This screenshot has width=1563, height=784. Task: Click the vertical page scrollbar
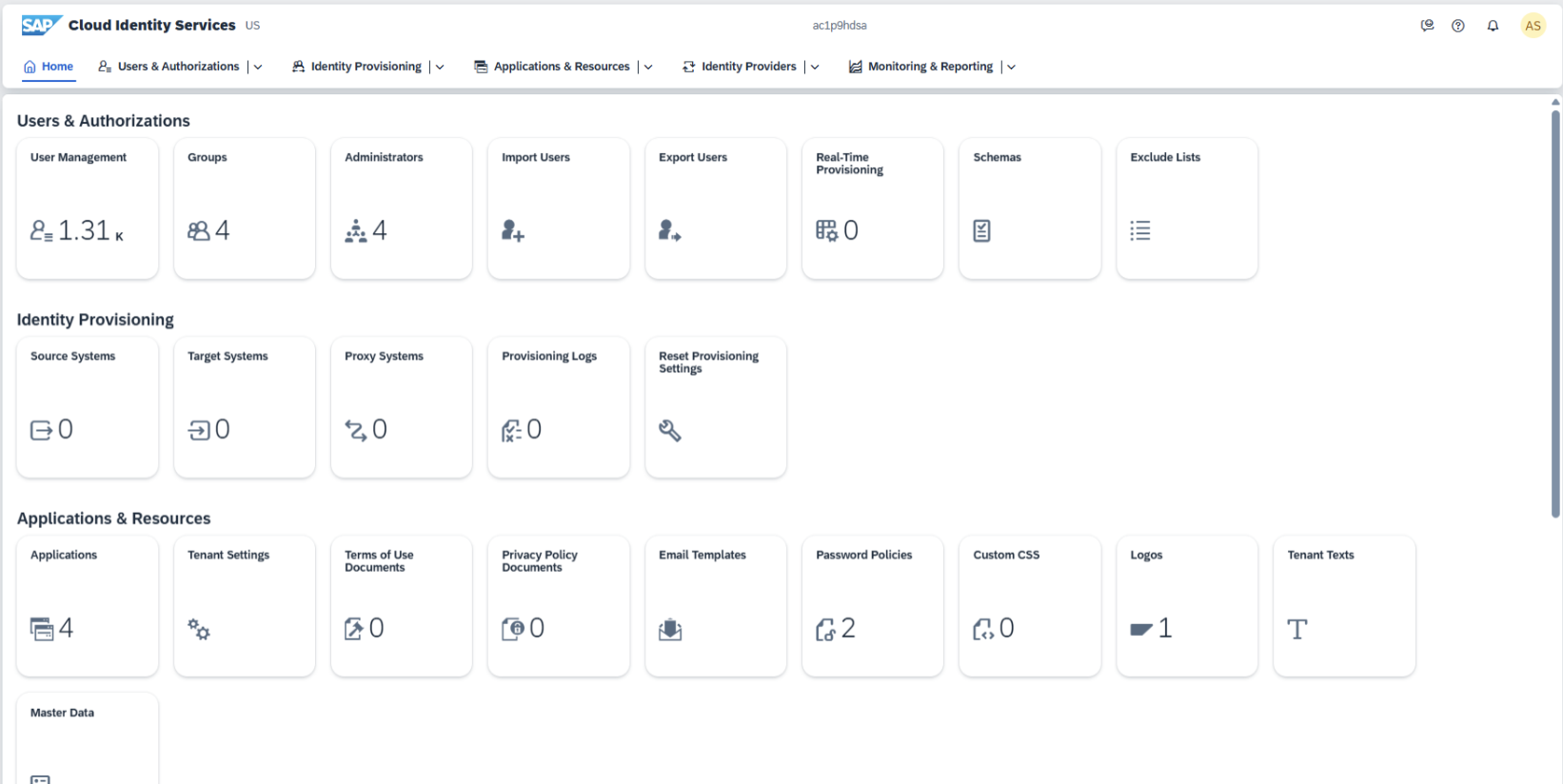coord(1555,314)
